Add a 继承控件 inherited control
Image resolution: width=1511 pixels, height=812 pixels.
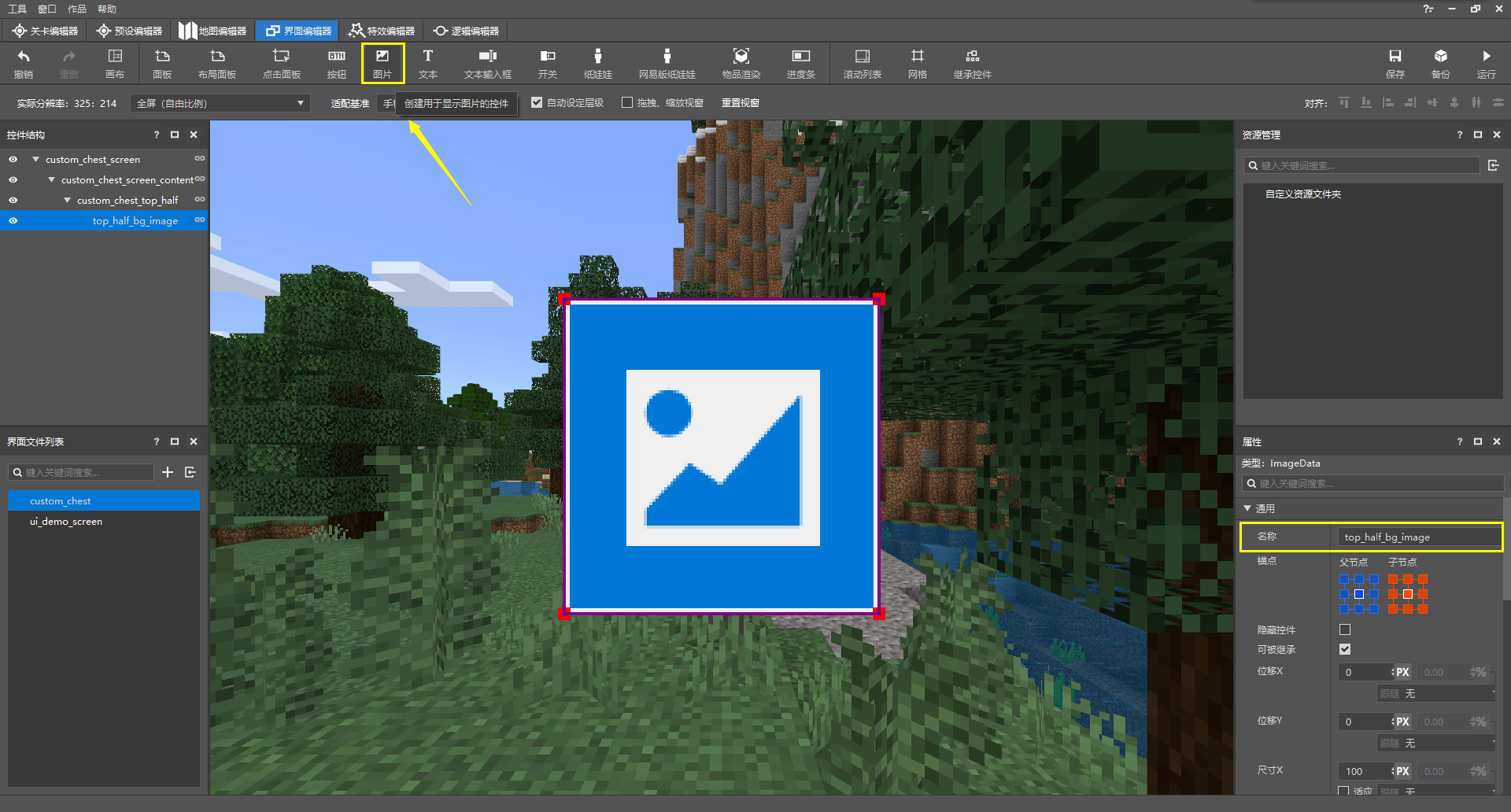pyautogui.click(x=973, y=64)
